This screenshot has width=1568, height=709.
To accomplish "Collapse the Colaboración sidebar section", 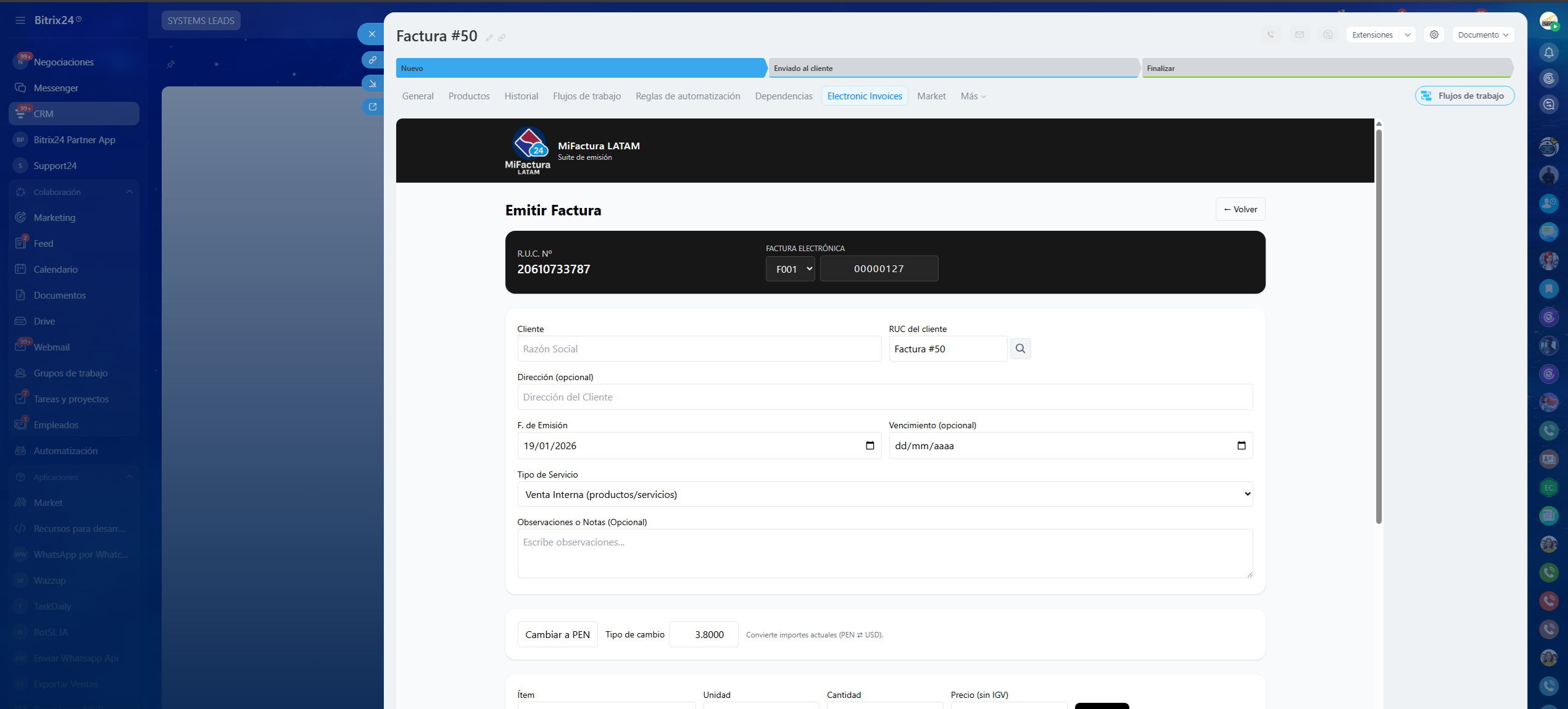I will click(x=130, y=192).
